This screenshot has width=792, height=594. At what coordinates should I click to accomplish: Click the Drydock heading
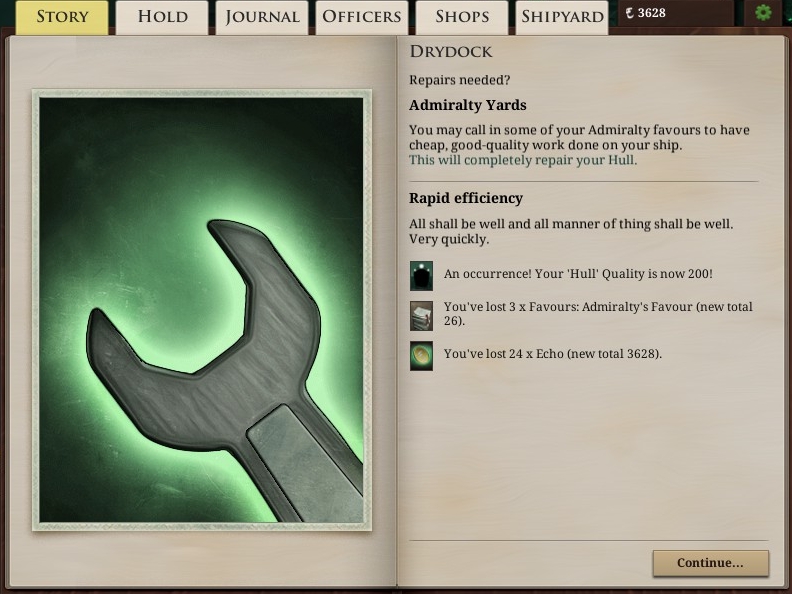tap(451, 52)
